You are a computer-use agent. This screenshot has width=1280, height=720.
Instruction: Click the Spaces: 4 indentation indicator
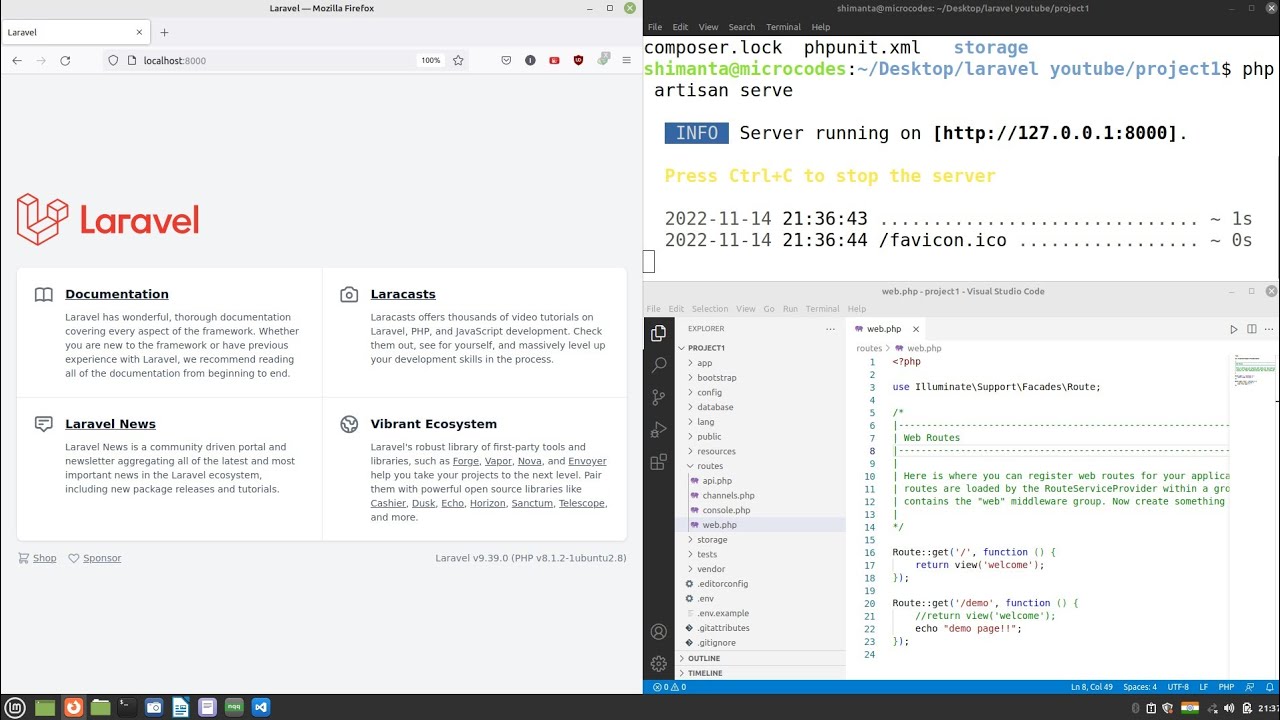1139,687
